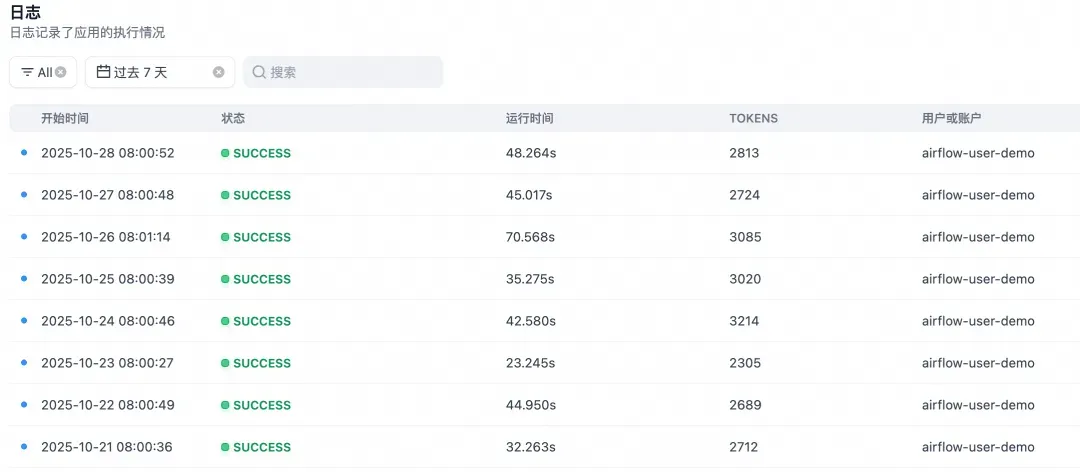This screenshot has width=1080, height=472.
Task: Click airflow-user-demo in the 2025-10-26 row
Action: (977, 237)
